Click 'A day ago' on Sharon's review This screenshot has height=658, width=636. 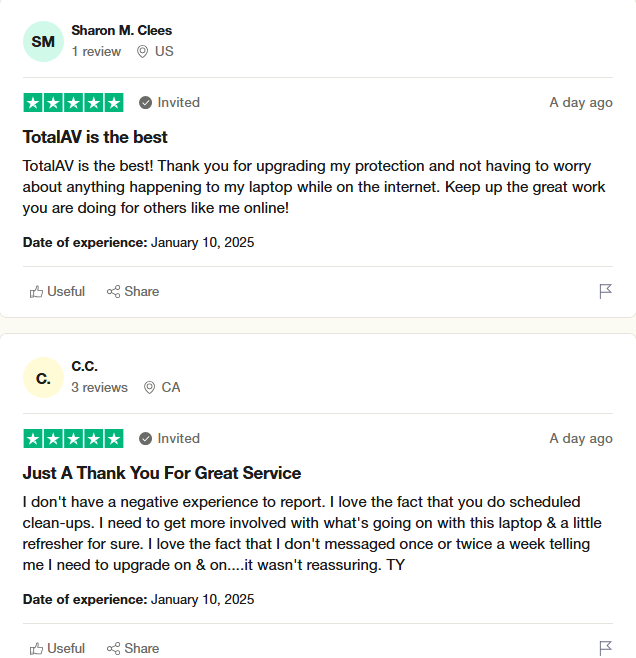(x=581, y=102)
